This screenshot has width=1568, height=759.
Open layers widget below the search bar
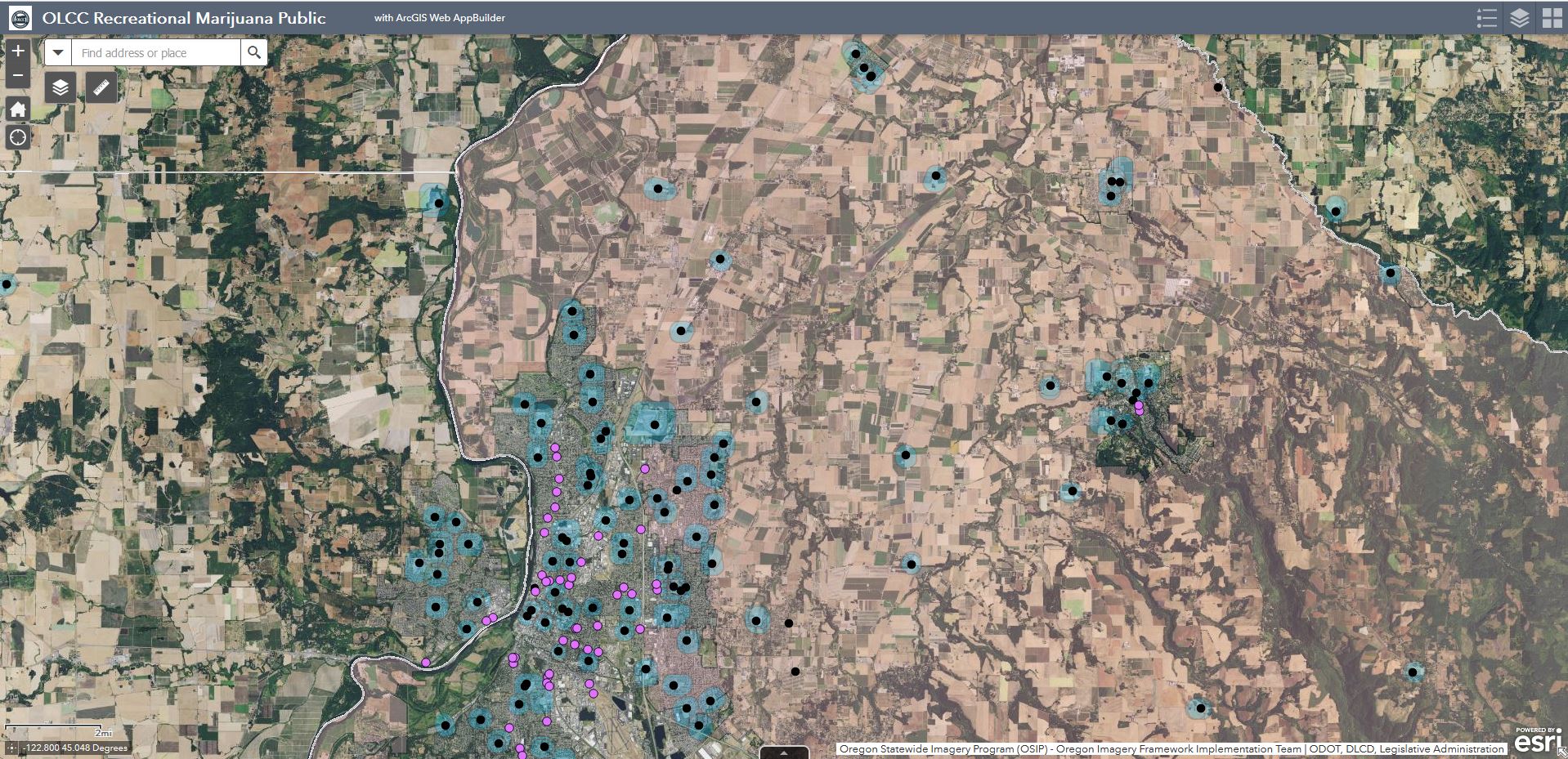tap(60, 87)
